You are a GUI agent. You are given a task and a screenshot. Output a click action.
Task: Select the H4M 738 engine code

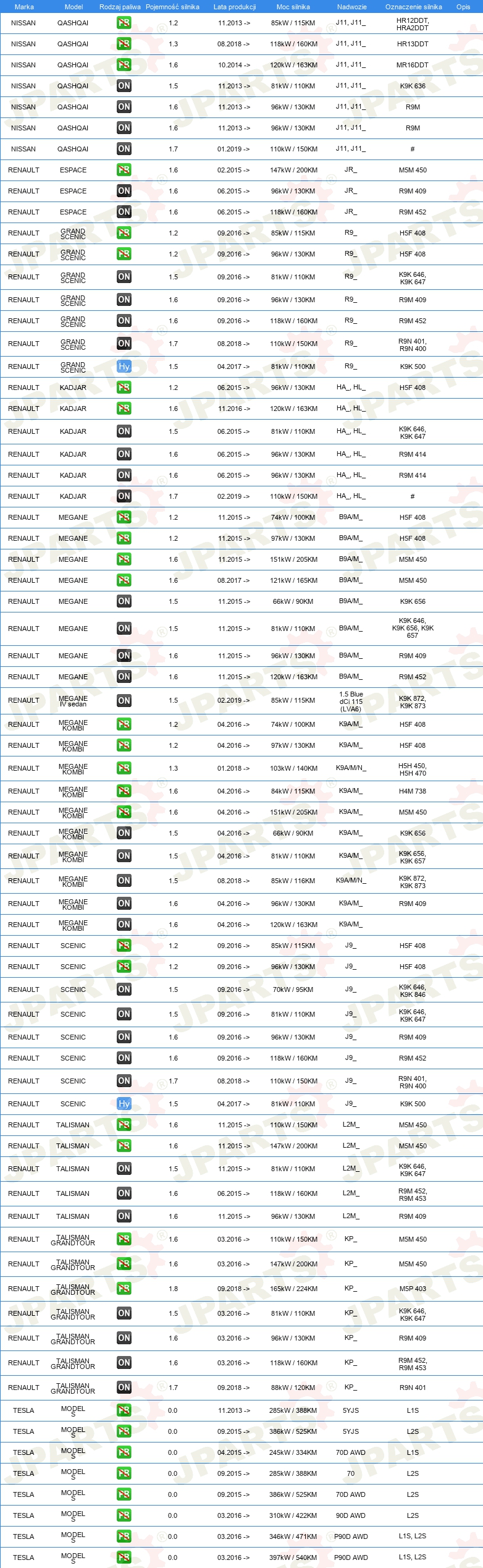(x=413, y=791)
